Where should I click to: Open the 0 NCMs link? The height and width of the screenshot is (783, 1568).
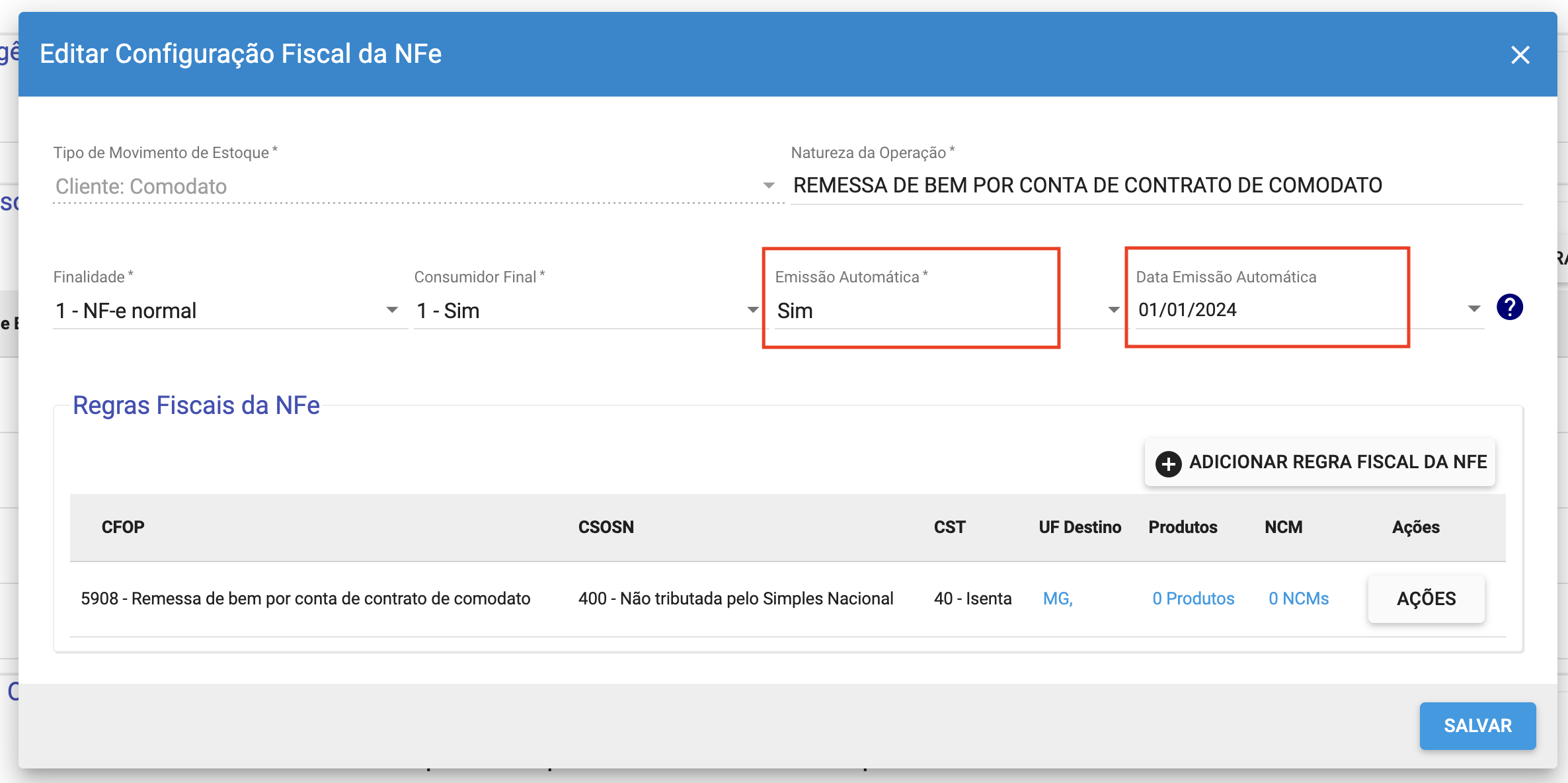pos(1298,598)
